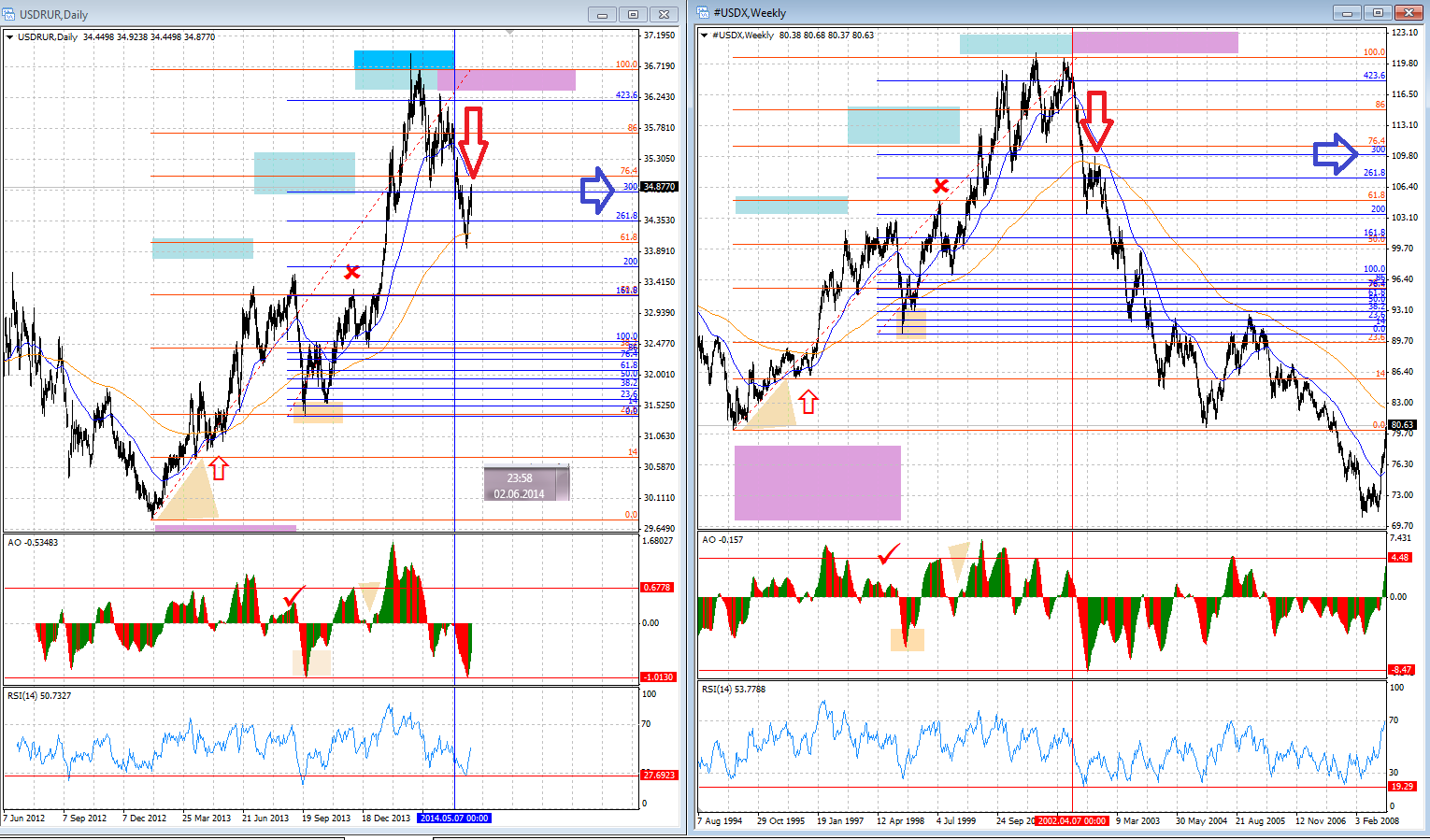Viewport: 1430px width, 840px height.
Task: Click the 69.70 price on USDX scale
Action: 1402,526
